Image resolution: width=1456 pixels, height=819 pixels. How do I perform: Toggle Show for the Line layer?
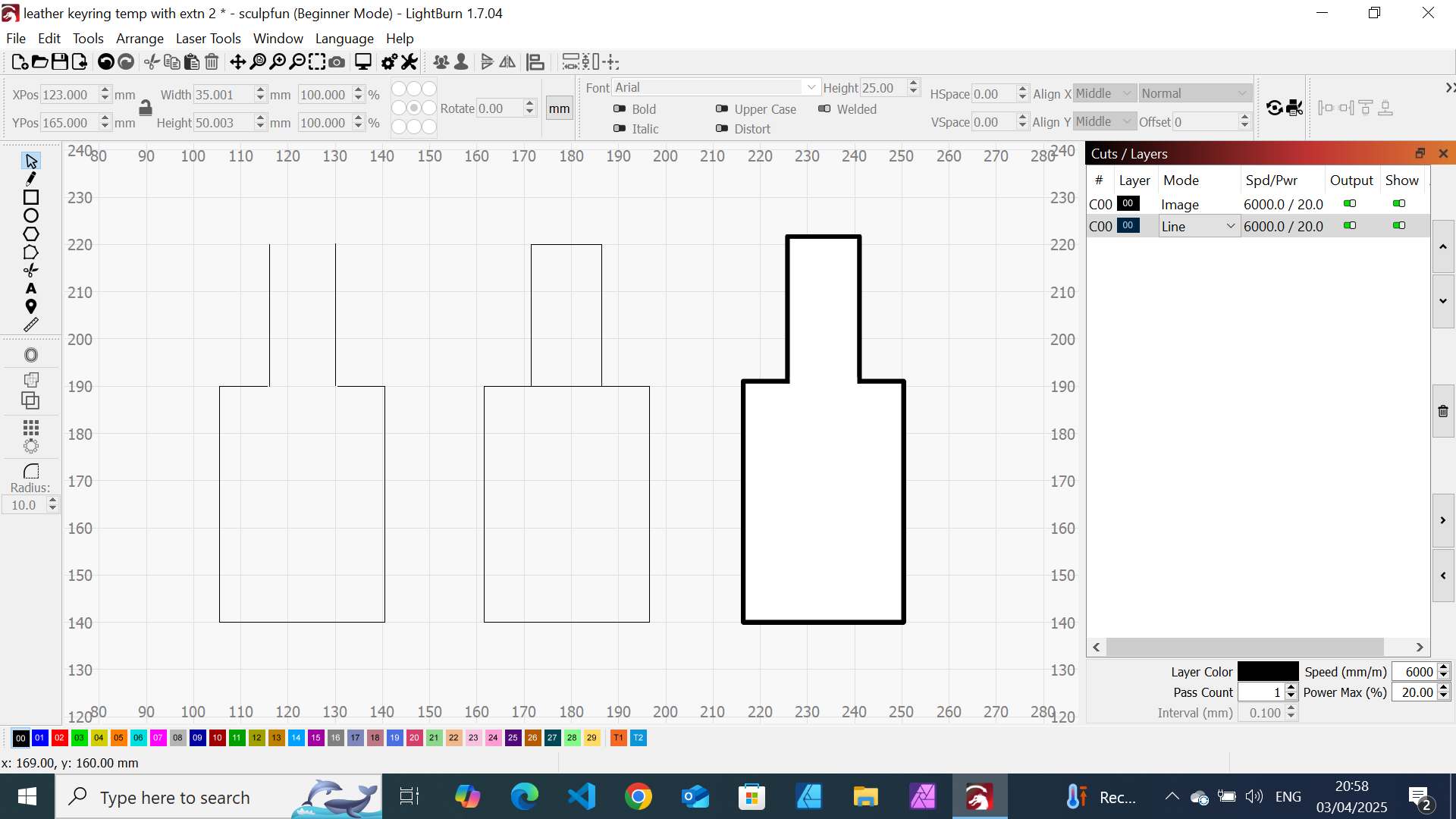click(x=1399, y=226)
